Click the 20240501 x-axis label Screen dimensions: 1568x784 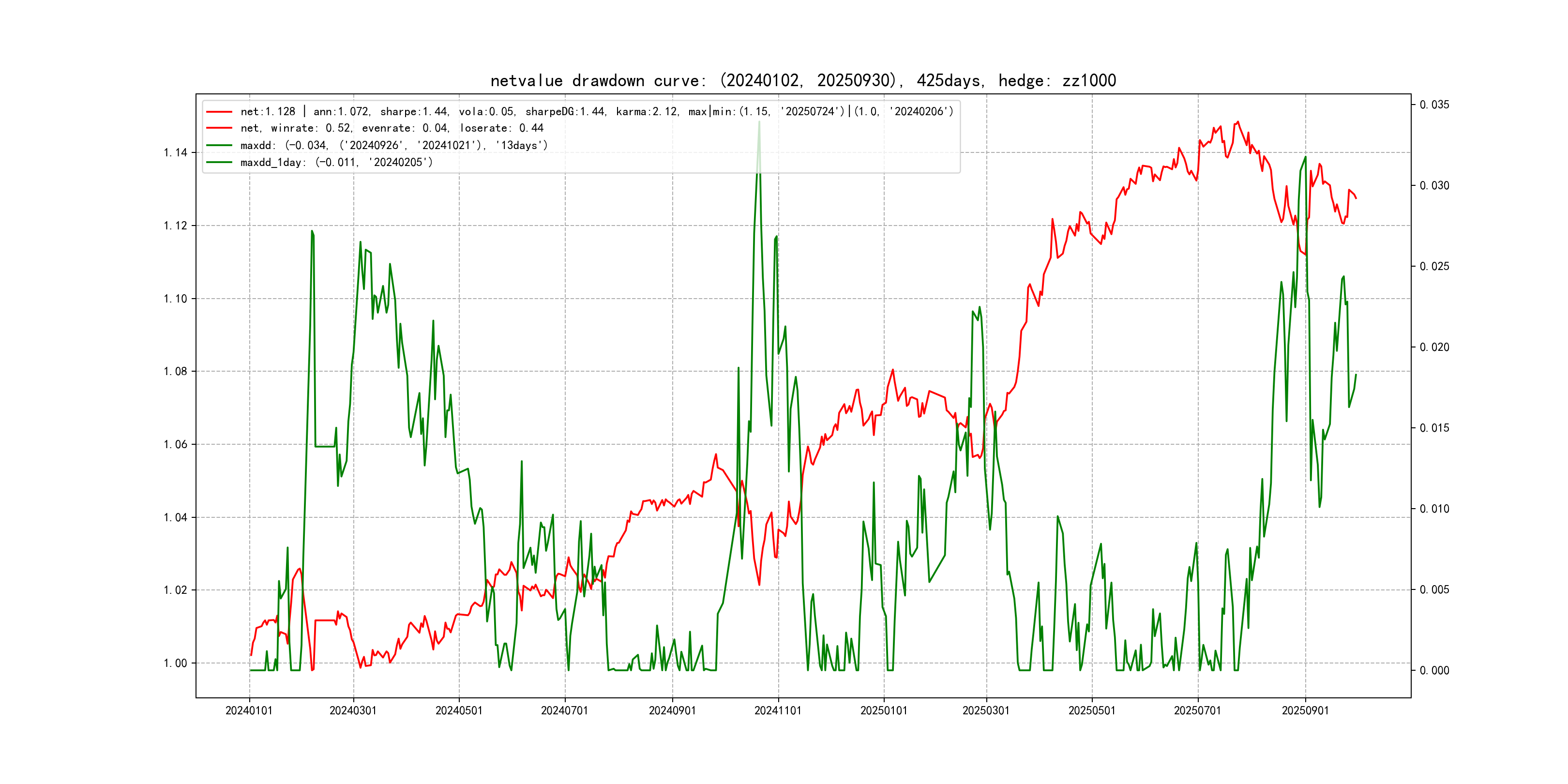point(459,710)
